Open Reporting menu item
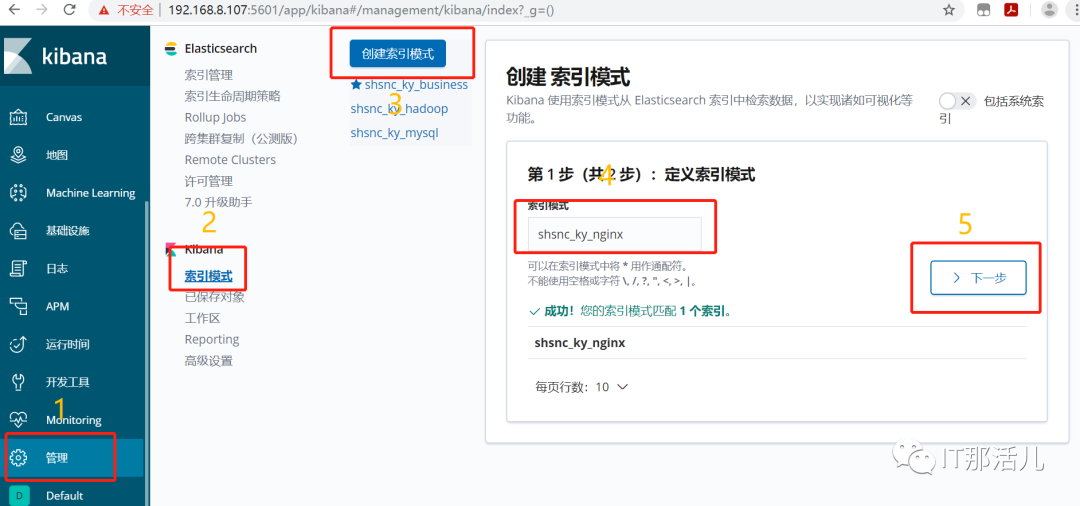Viewport: 1080px width, 506px height. (x=212, y=339)
